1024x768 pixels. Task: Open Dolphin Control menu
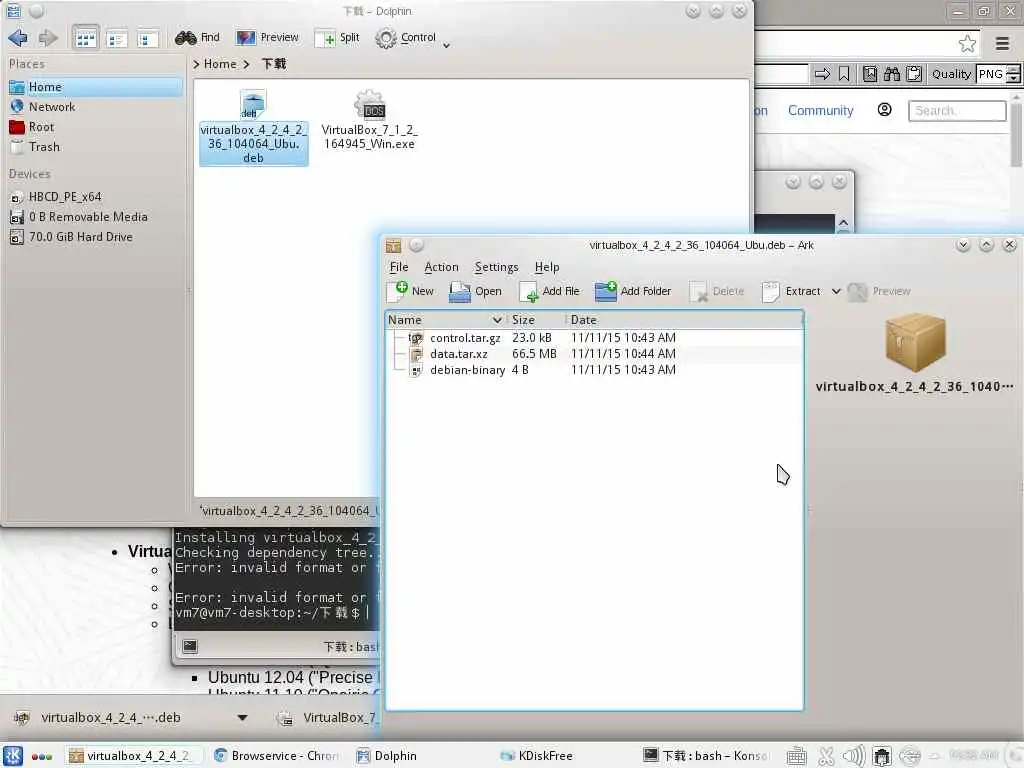click(x=406, y=38)
